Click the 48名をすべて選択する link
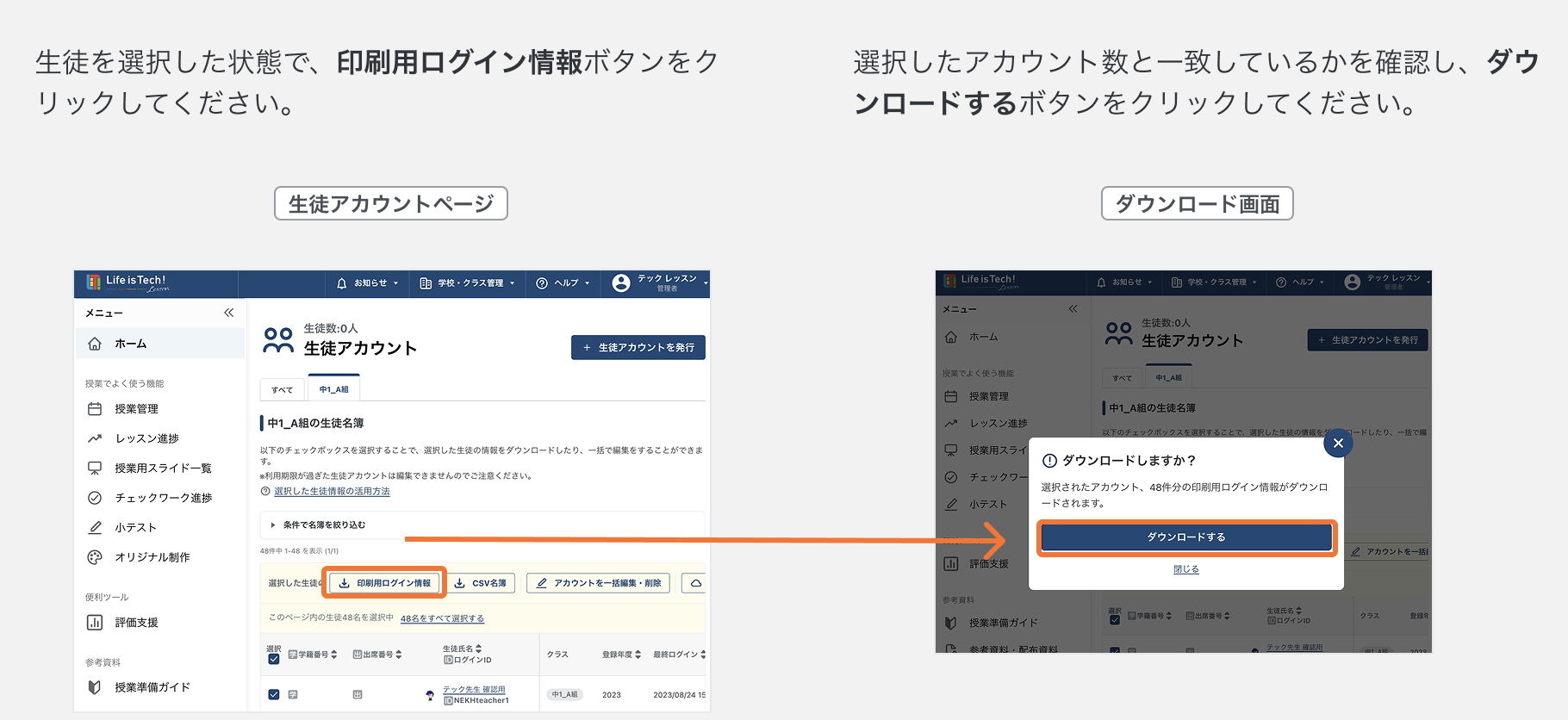 coord(442,618)
